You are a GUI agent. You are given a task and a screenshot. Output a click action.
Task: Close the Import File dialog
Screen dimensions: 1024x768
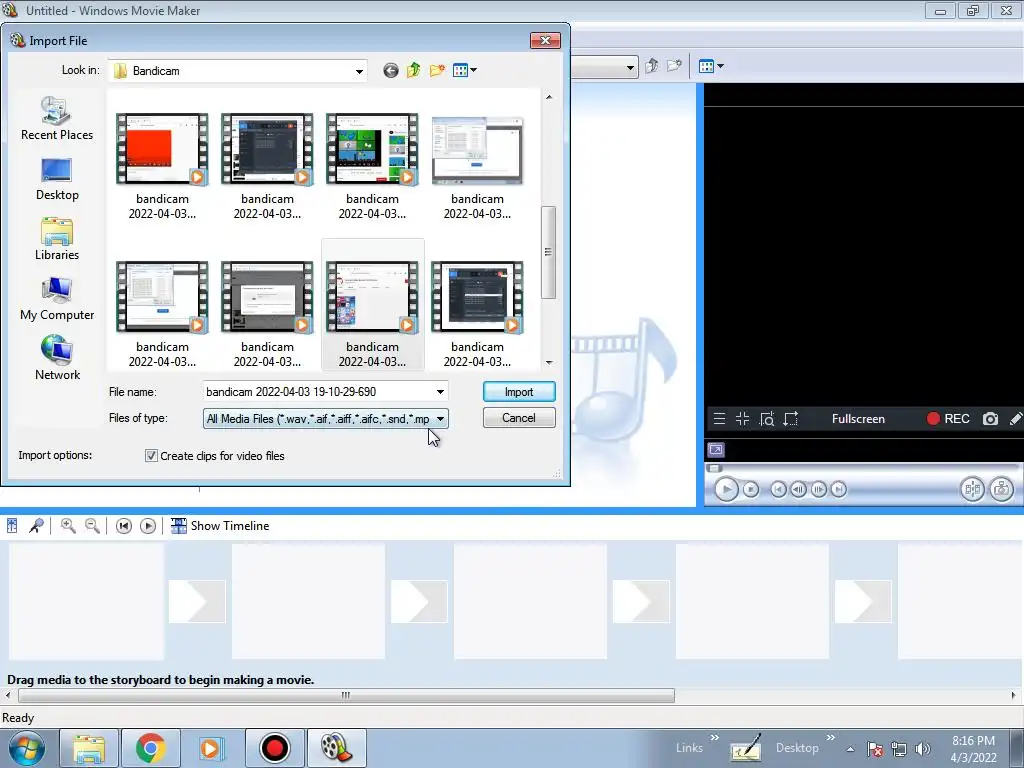pyautogui.click(x=545, y=40)
